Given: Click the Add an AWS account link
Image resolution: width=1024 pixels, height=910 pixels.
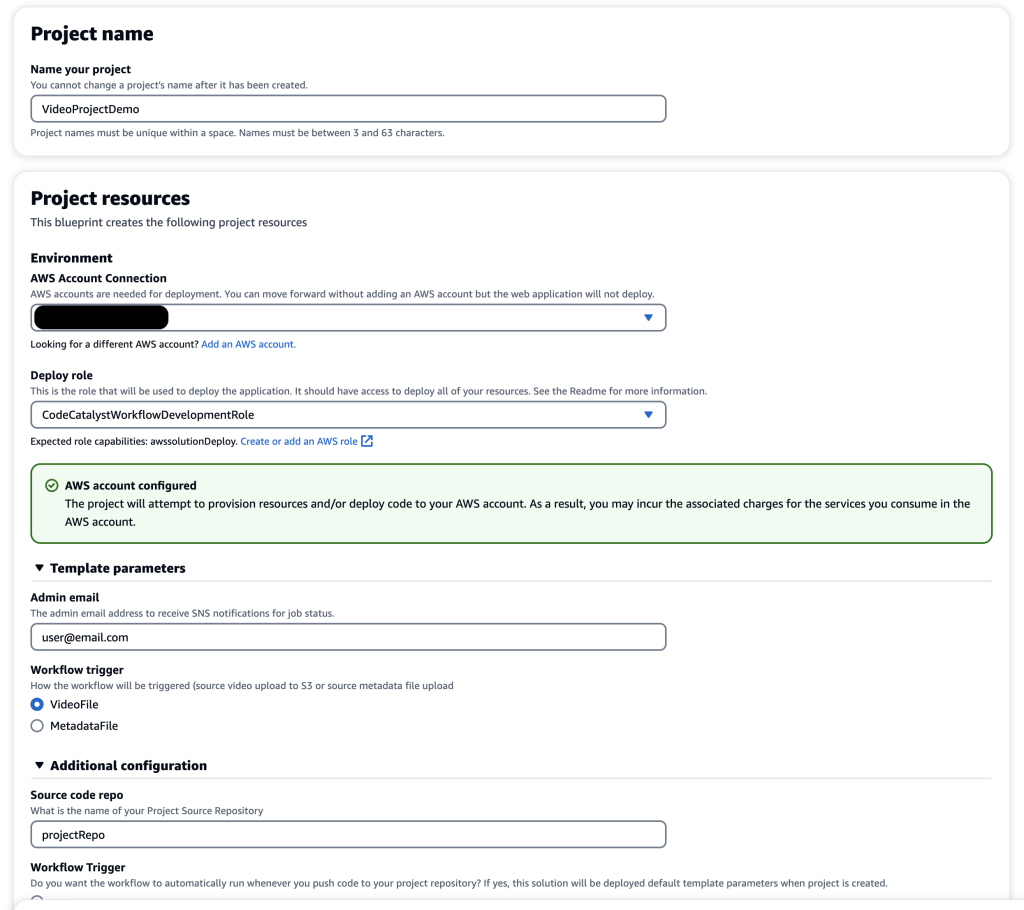Looking at the screenshot, I should click(247, 342).
